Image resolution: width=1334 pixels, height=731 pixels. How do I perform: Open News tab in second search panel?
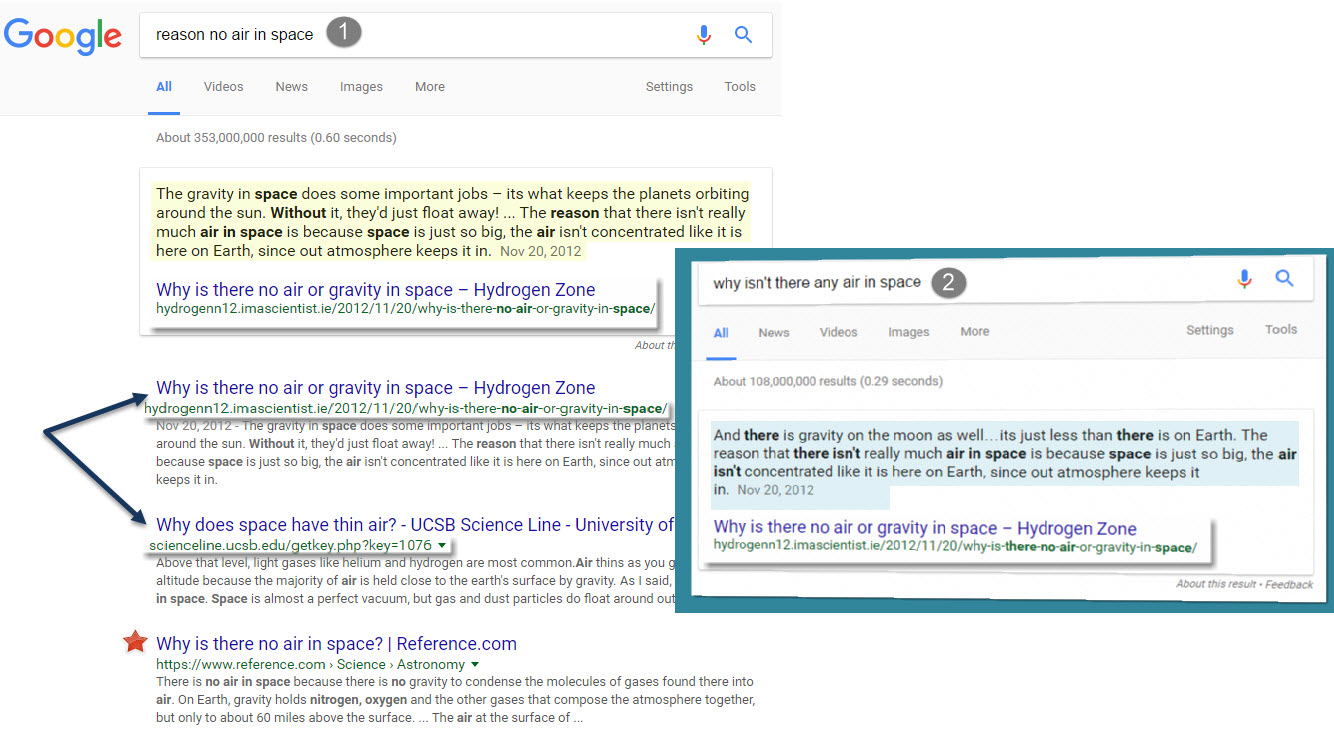click(x=773, y=332)
